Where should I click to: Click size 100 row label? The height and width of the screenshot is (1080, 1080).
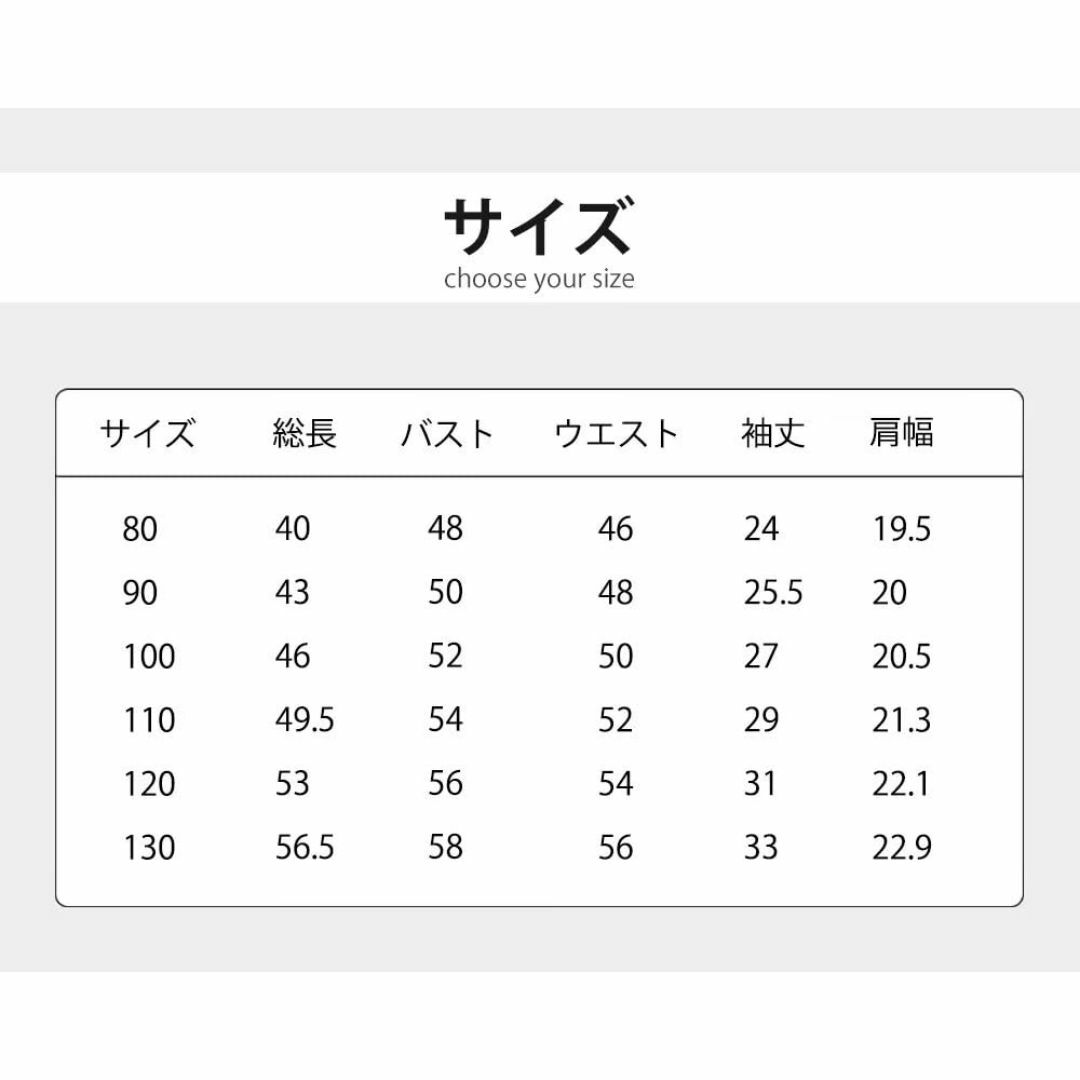[x=149, y=656]
